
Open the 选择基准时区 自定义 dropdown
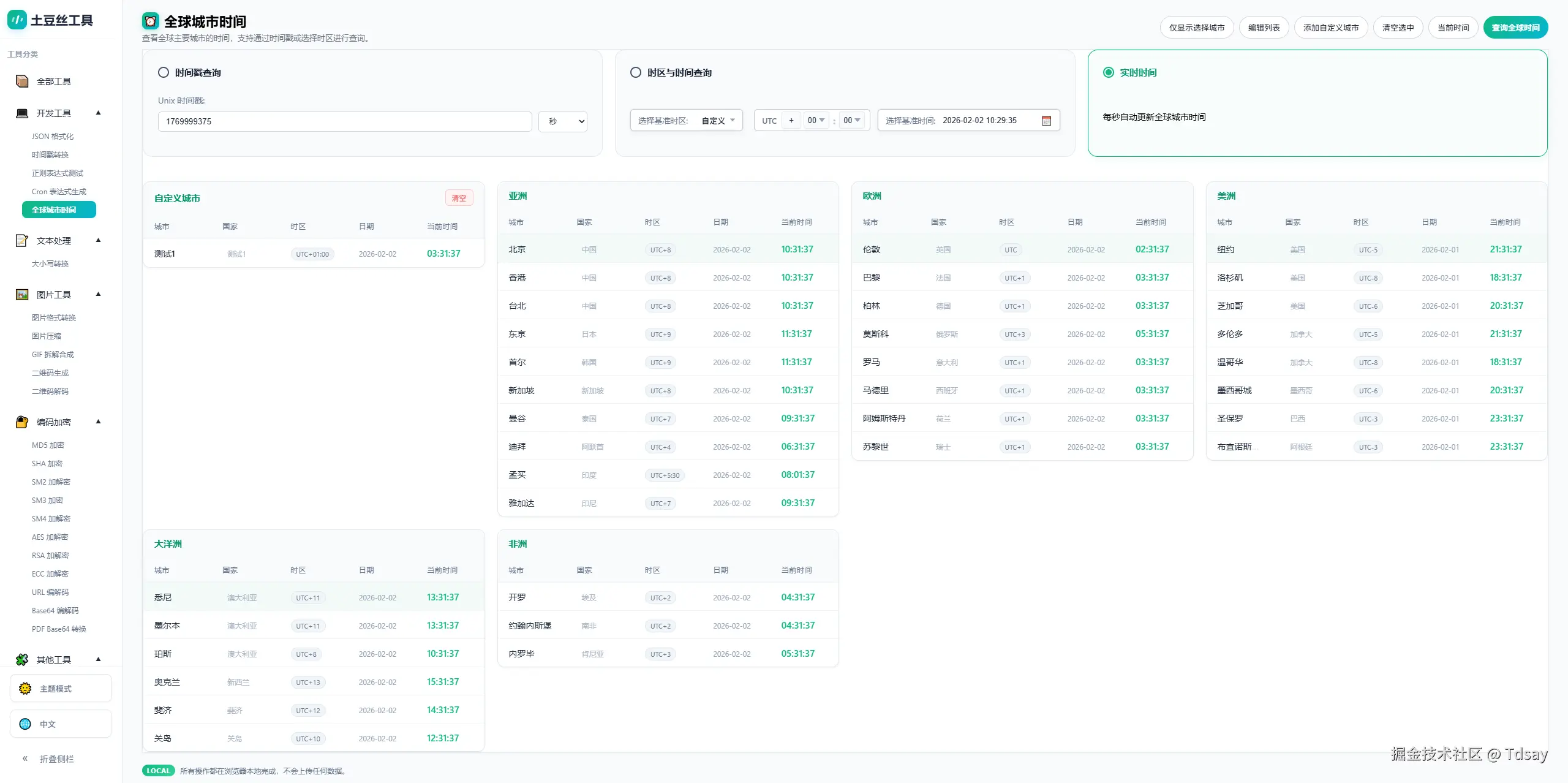[718, 121]
